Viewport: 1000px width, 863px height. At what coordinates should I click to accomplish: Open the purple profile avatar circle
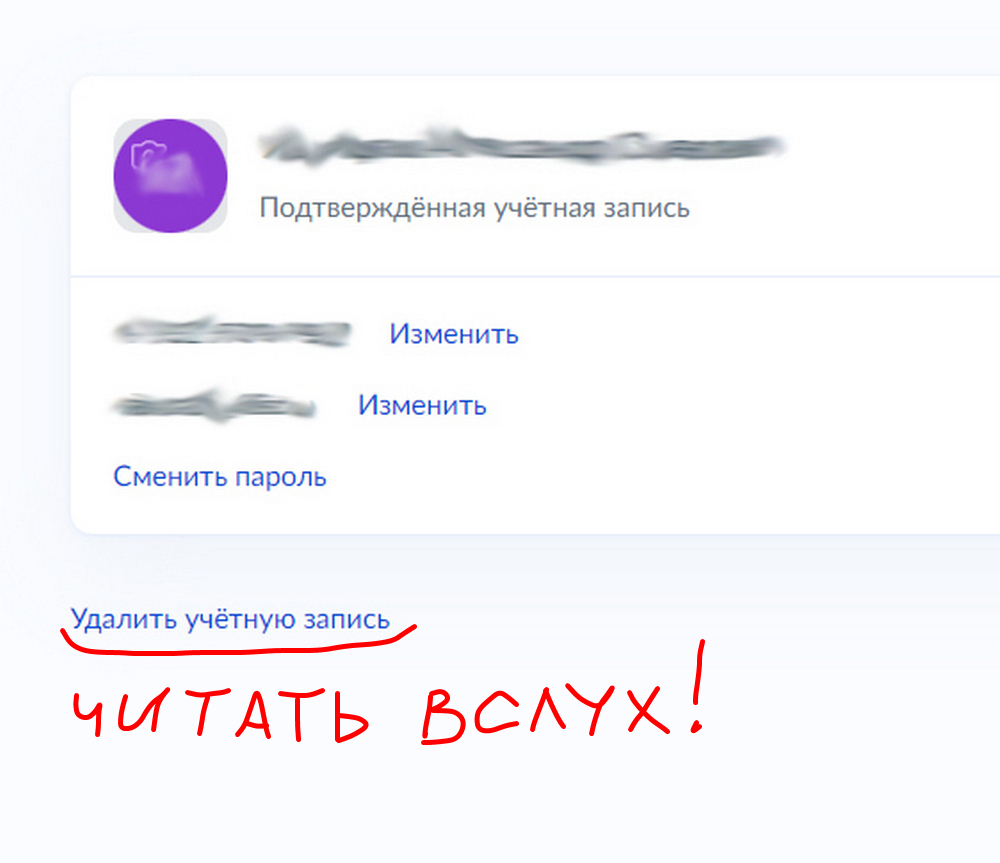pos(170,175)
